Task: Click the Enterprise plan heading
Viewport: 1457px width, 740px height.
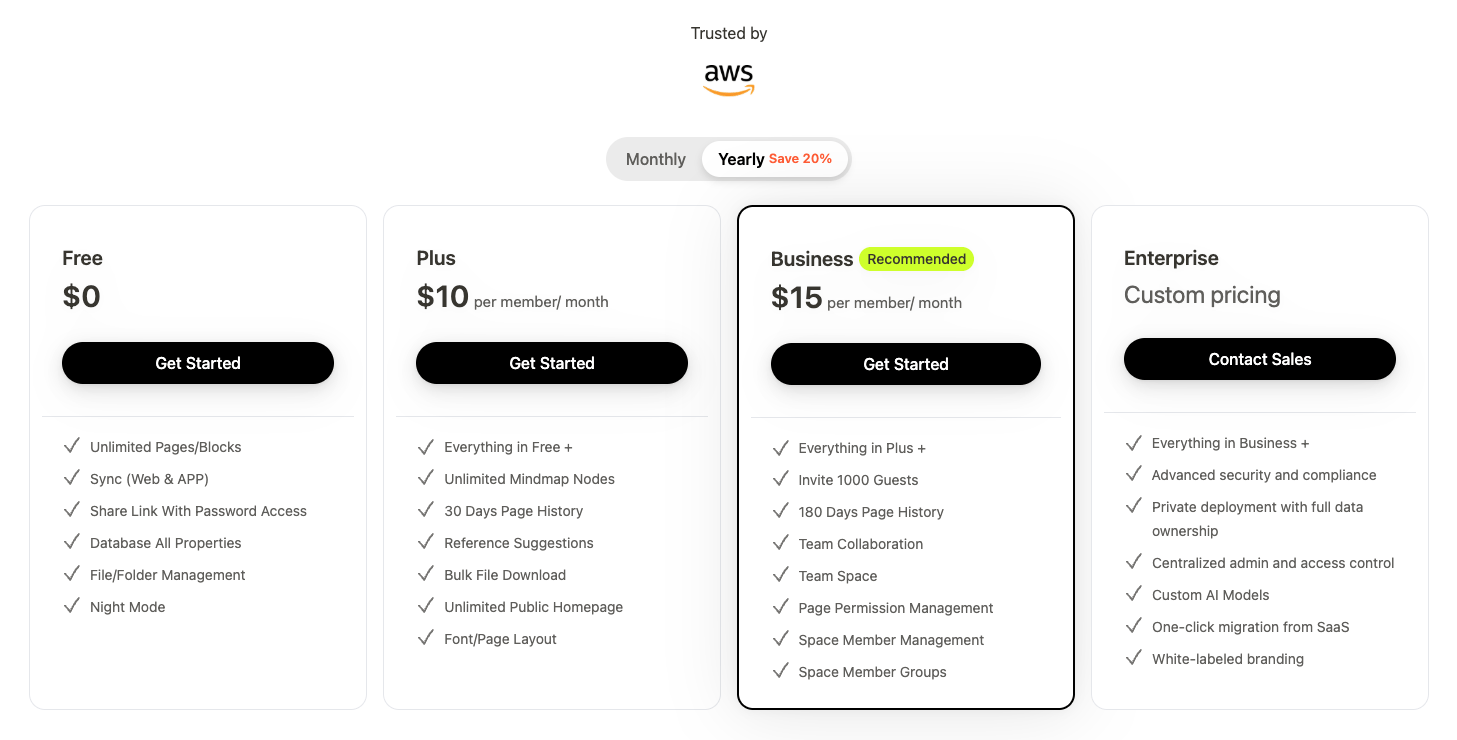Action: tap(1171, 258)
